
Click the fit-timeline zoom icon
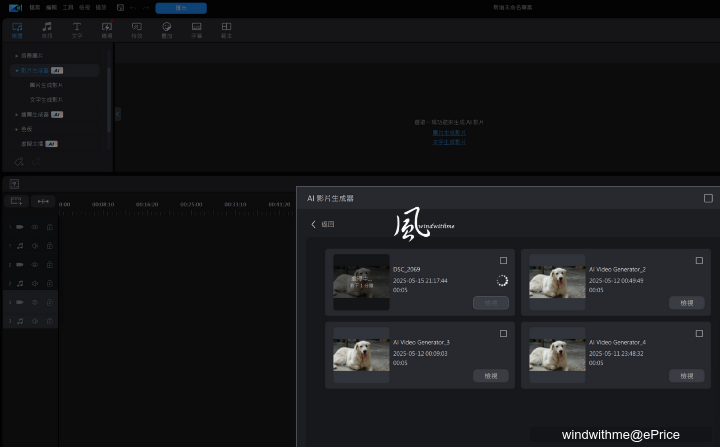[x=44, y=201]
